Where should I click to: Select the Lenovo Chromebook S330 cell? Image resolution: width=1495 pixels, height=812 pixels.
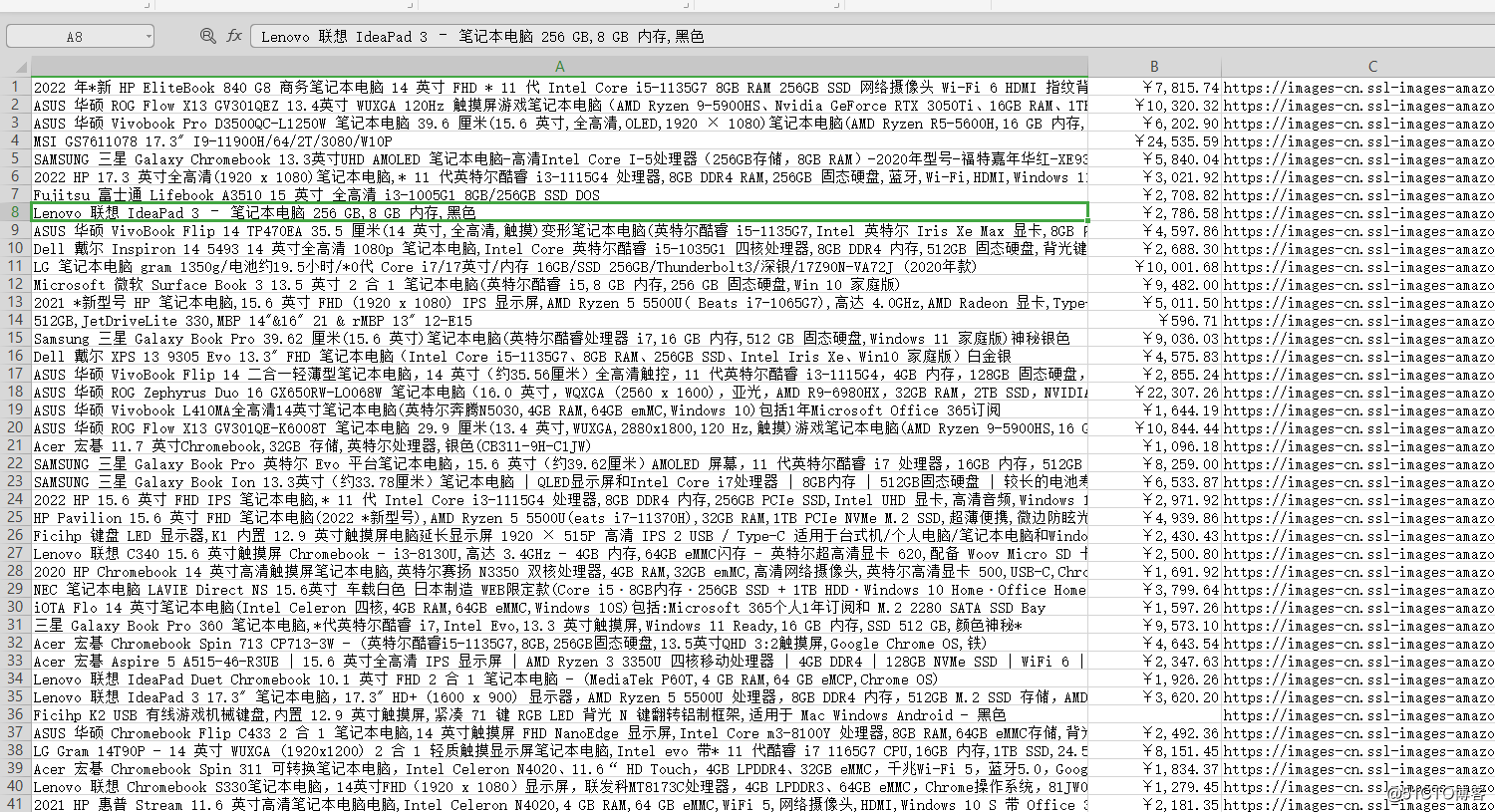pos(559,786)
